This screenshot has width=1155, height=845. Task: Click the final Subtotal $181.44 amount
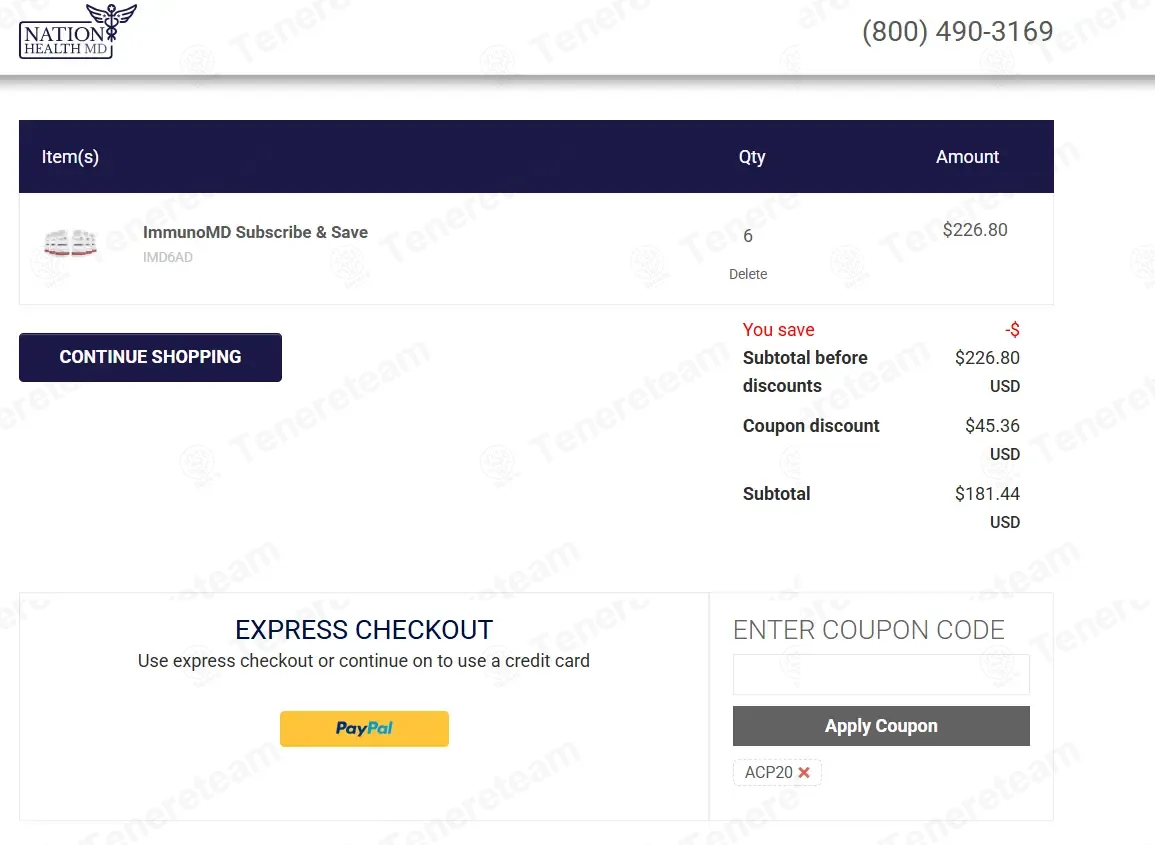pyautogui.click(x=987, y=494)
